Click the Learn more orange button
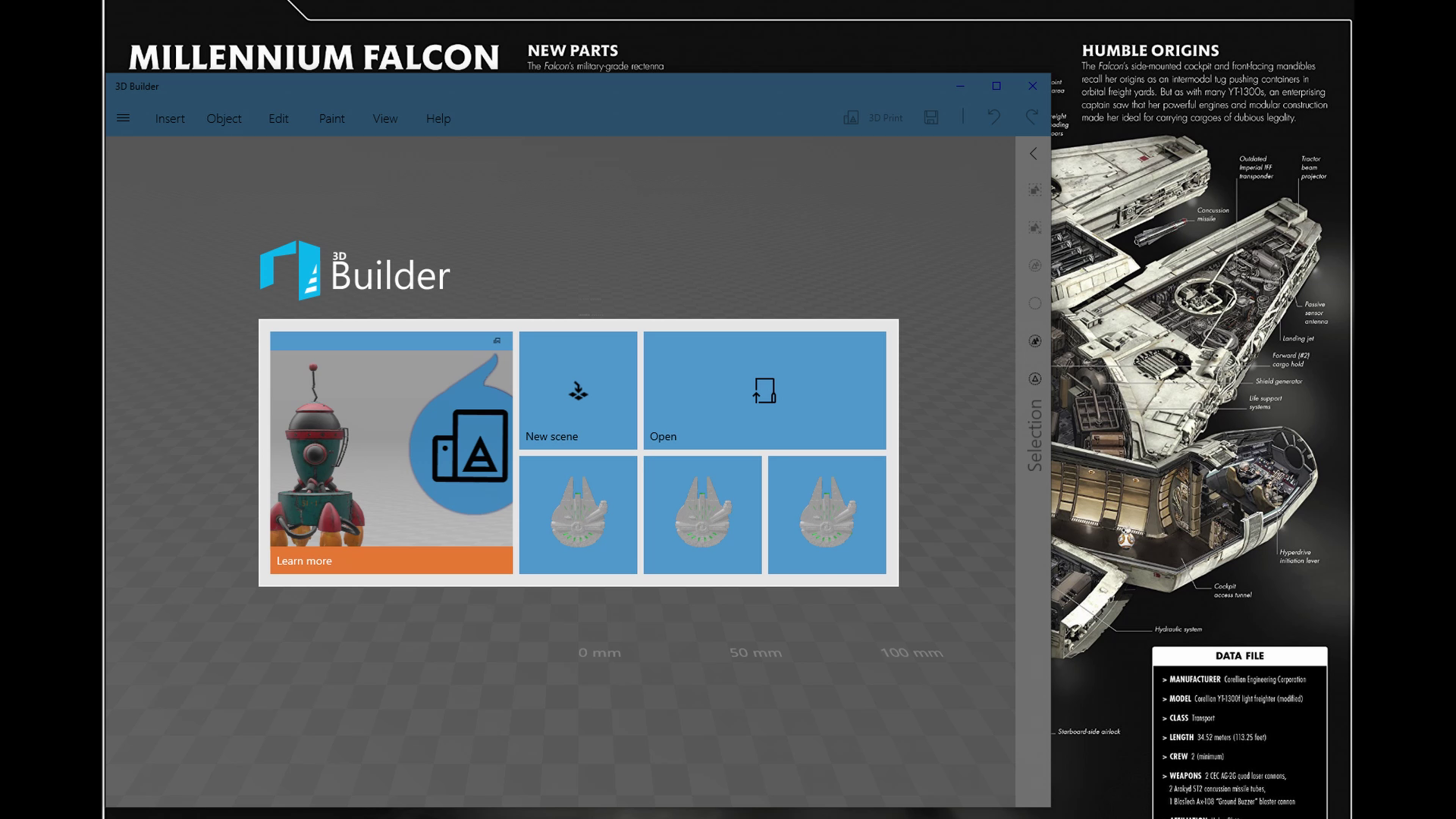Viewport: 1456px width, 819px height. [391, 560]
